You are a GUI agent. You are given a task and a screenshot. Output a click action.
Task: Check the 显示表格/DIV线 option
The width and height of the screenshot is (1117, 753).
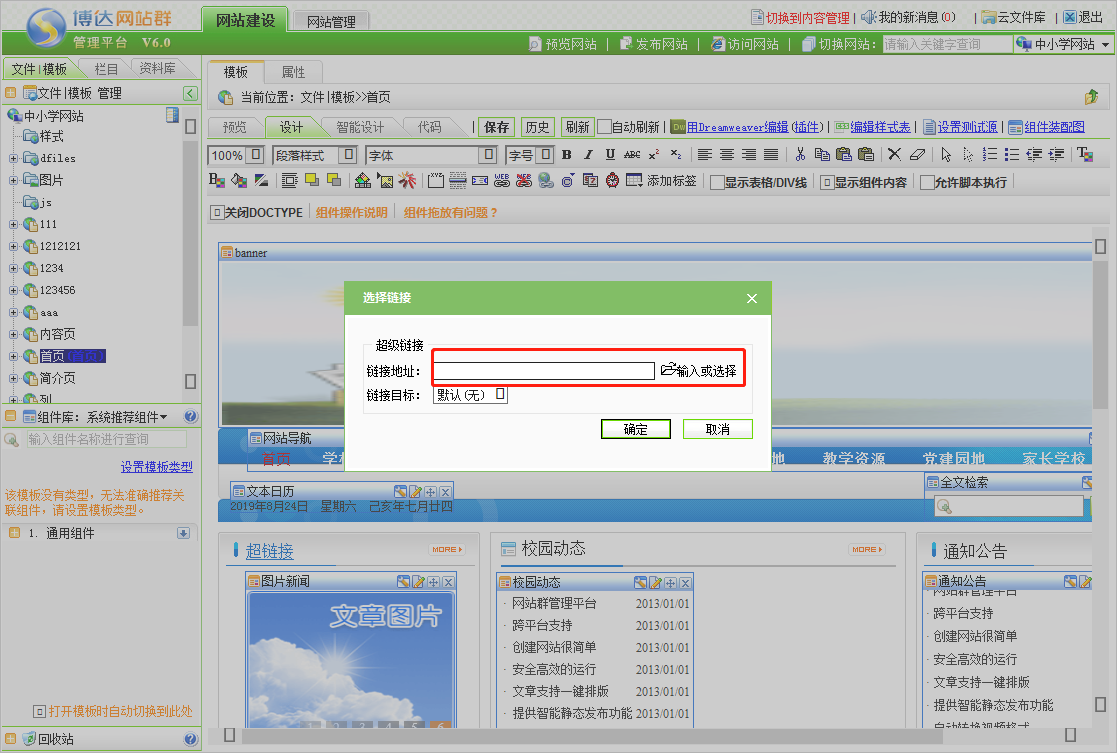pos(717,182)
